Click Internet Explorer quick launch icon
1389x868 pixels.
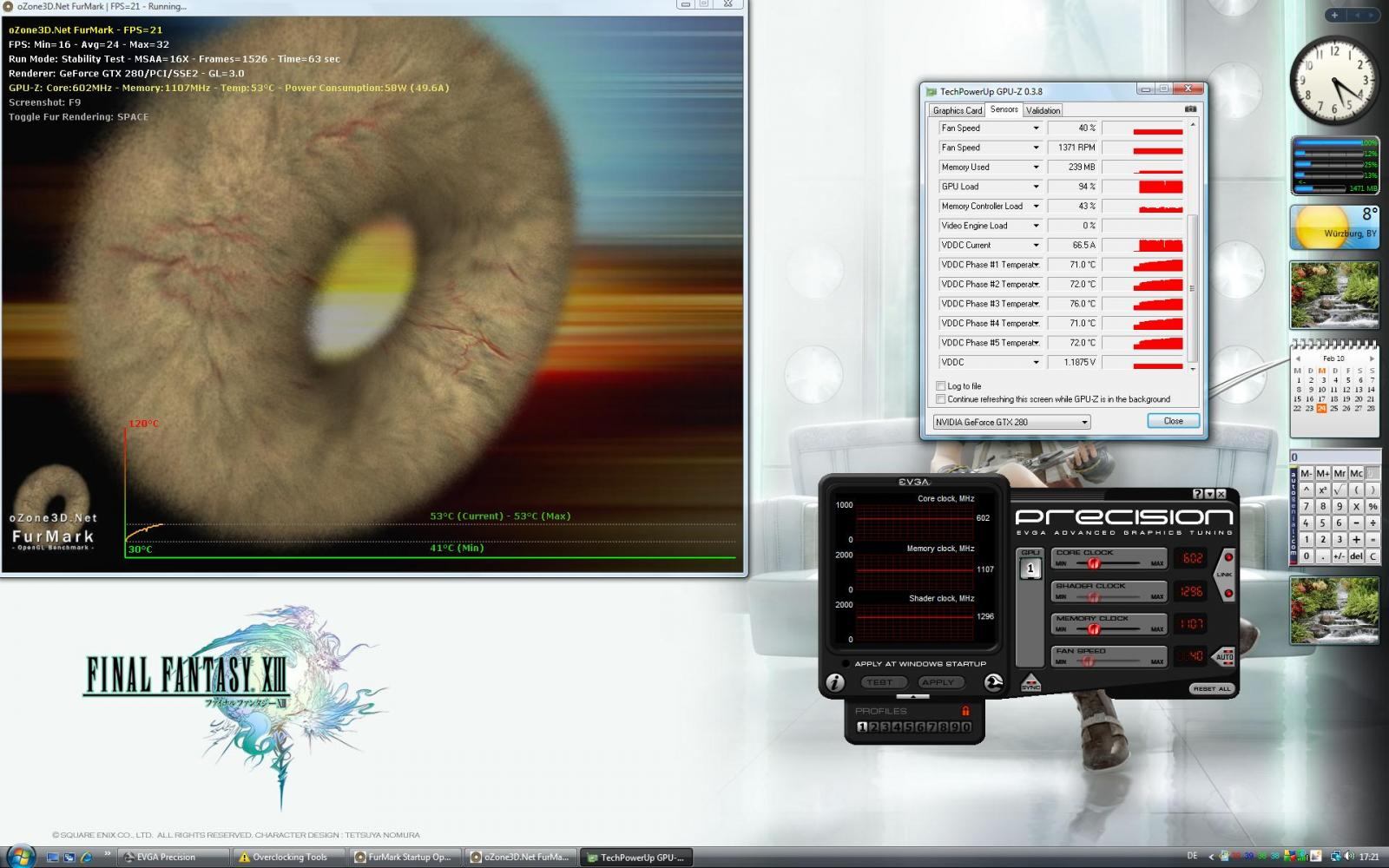point(86,857)
